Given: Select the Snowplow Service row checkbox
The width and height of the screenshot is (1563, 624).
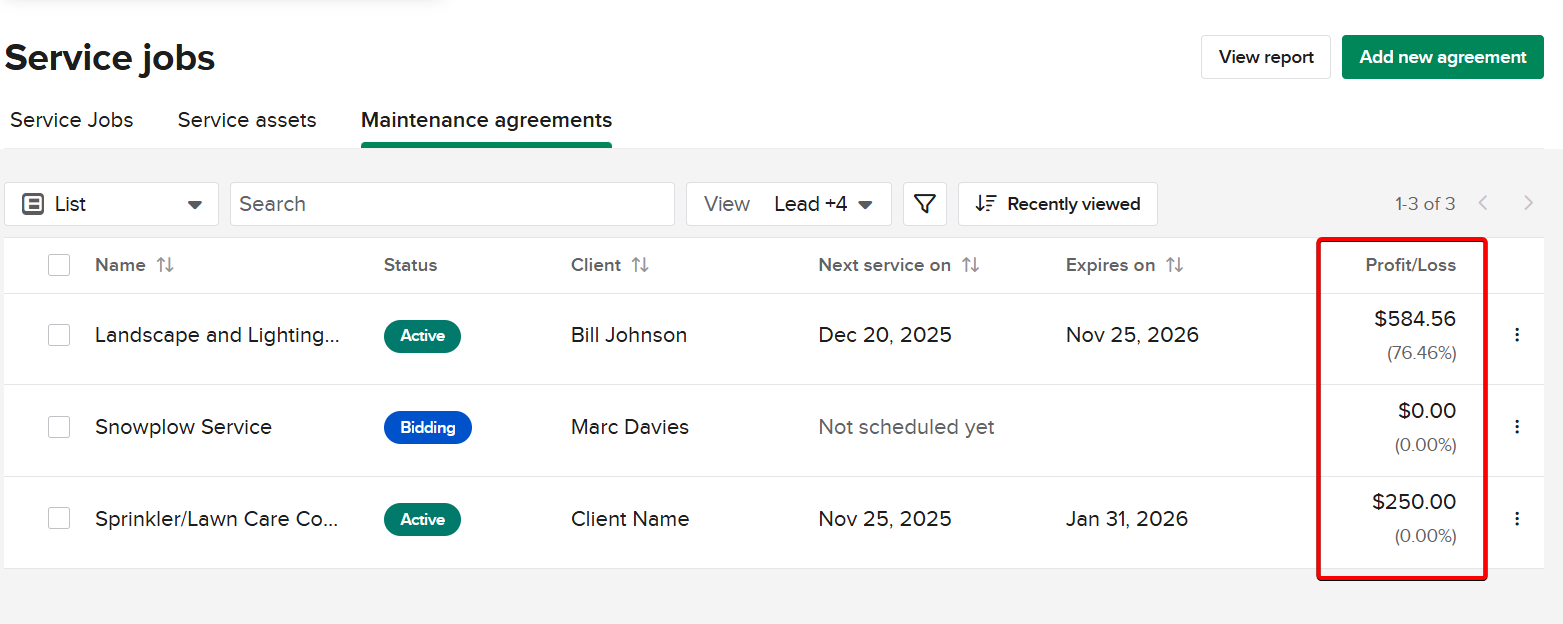Looking at the screenshot, I should [x=59, y=427].
